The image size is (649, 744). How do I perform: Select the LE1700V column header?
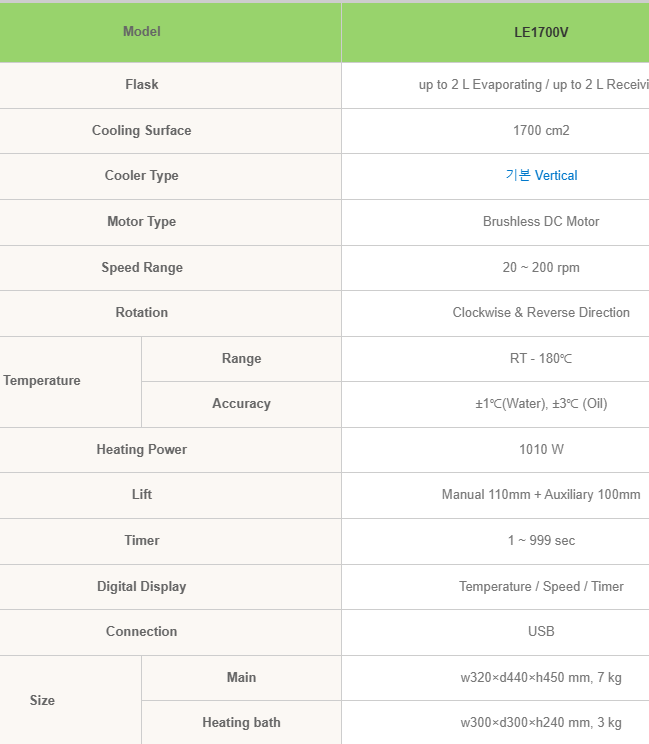(x=541, y=32)
